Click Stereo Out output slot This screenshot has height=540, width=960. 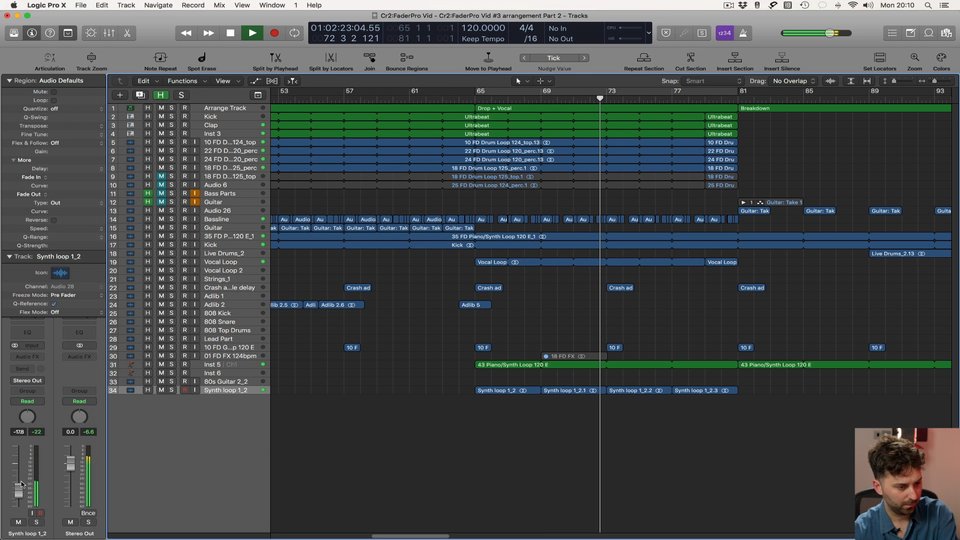point(28,380)
